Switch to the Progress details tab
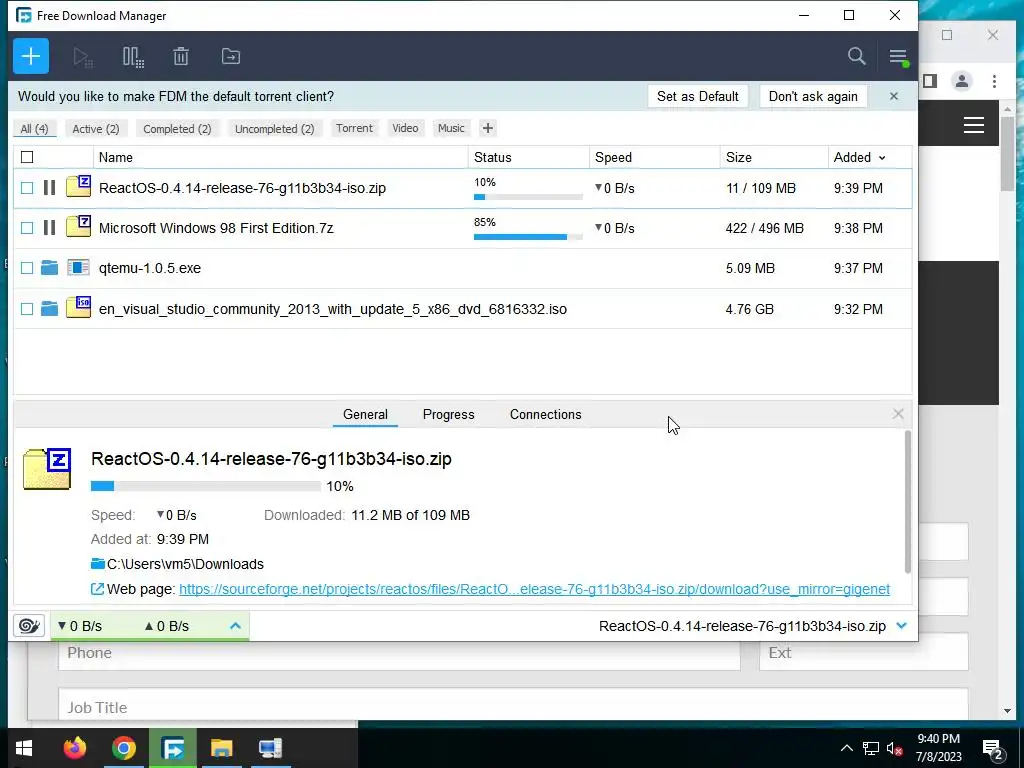This screenshot has width=1024, height=768. coord(449,415)
